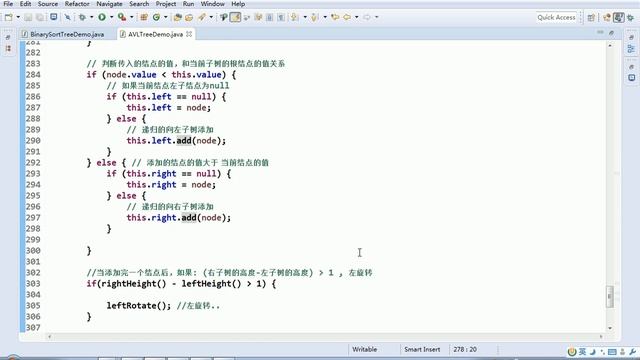Click the Next Annotation icon
Screen dimensions: 640x360
295,17
